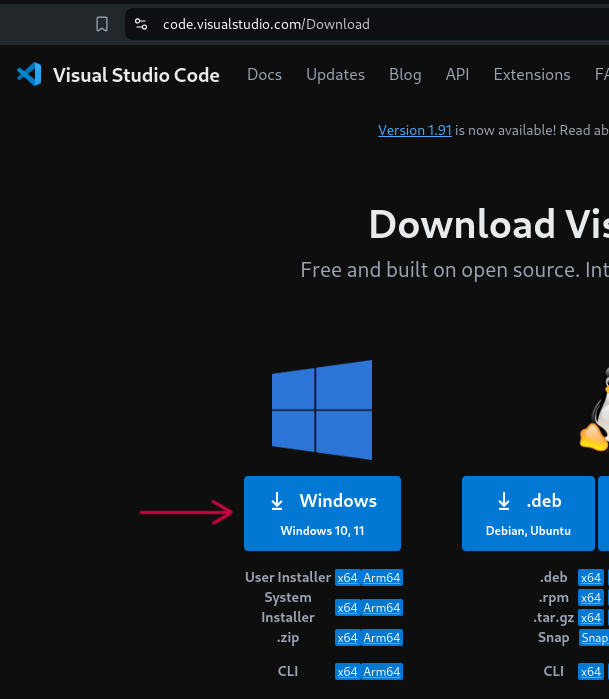This screenshot has width=609, height=699.
Task: Click the Snap Store link
Action: tap(594, 638)
